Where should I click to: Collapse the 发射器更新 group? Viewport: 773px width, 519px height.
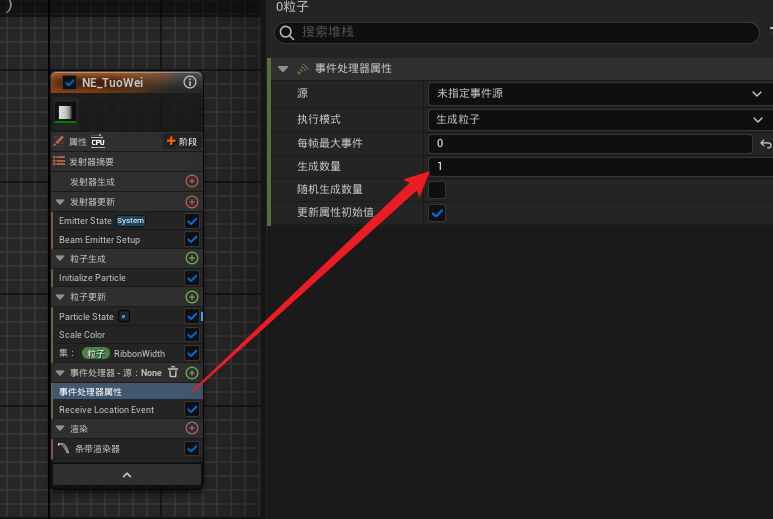pyautogui.click(x=60, y=202)
